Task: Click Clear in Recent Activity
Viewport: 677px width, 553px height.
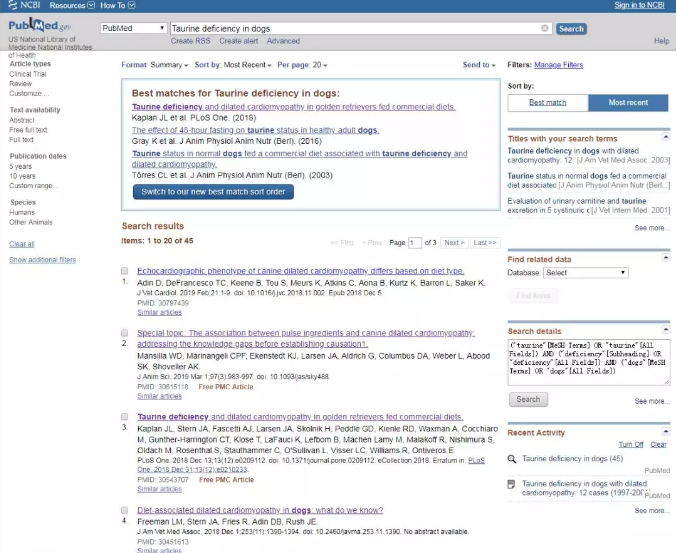Action: (x=658, y=445)
